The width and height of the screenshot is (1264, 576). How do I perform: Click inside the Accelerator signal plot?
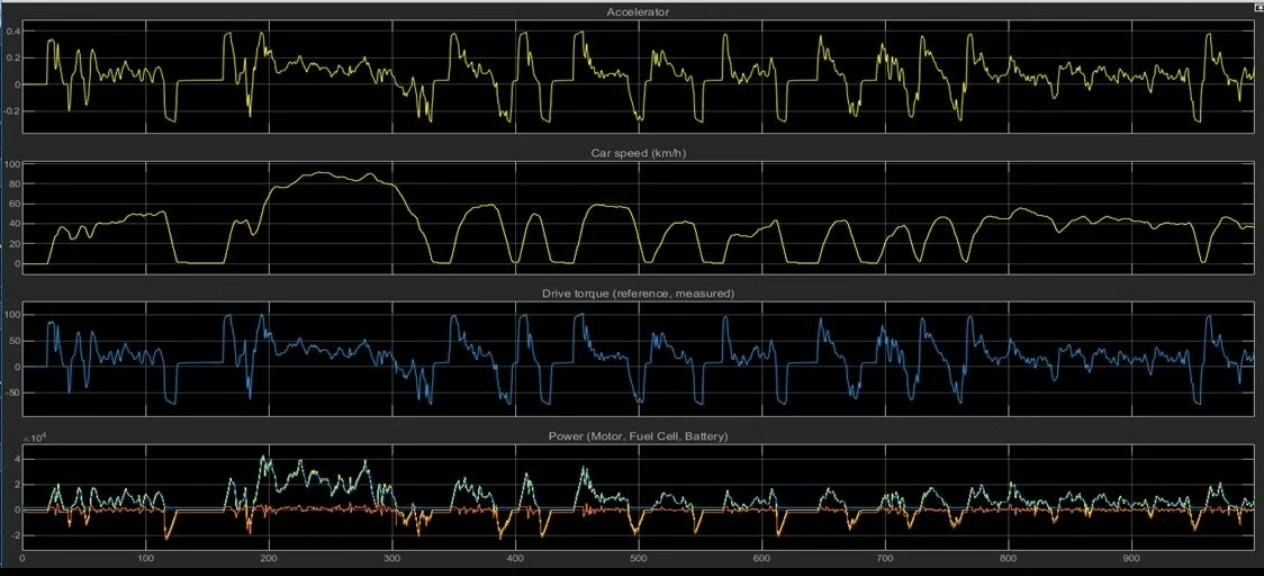(x=638, y=76)
